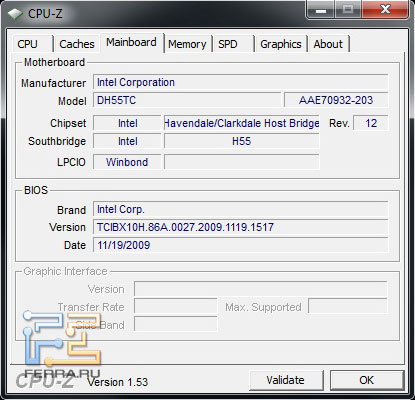This screenshot has width=415, height=400.
Task: Click the Southbridge label
Action: (x=57, y=141)
